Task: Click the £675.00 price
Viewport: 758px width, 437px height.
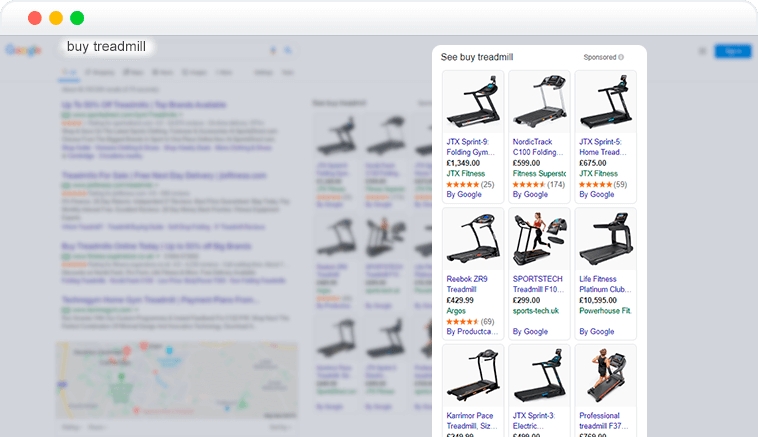Action: pyautogui.click(x=593, y=163)
